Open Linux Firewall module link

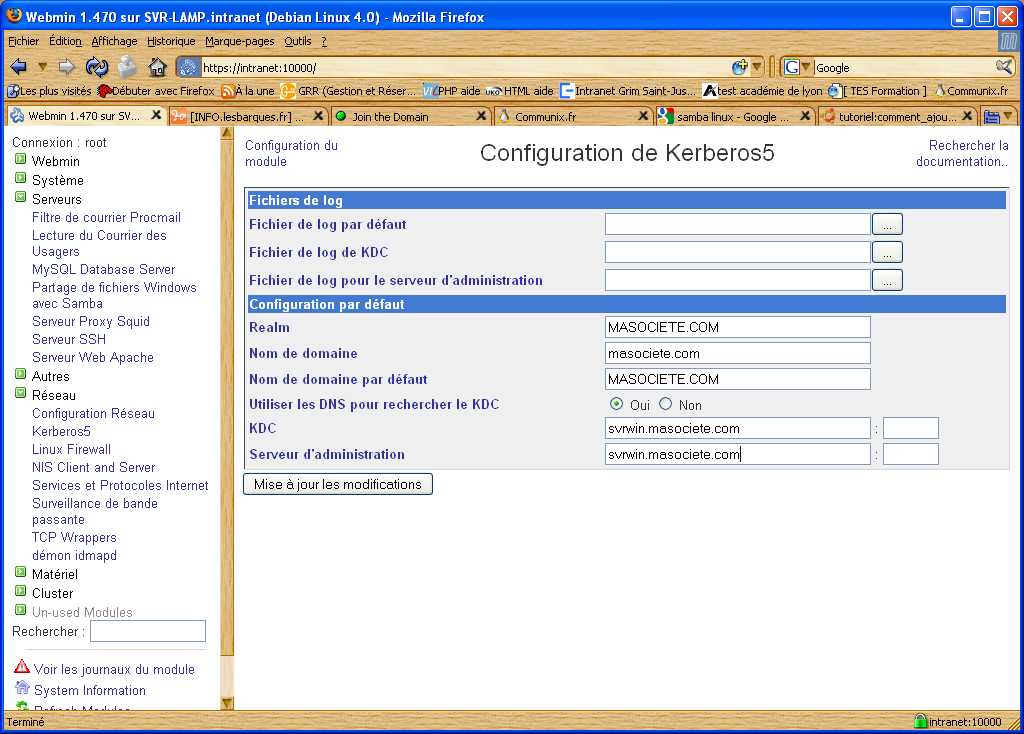(x=71, y=449)
